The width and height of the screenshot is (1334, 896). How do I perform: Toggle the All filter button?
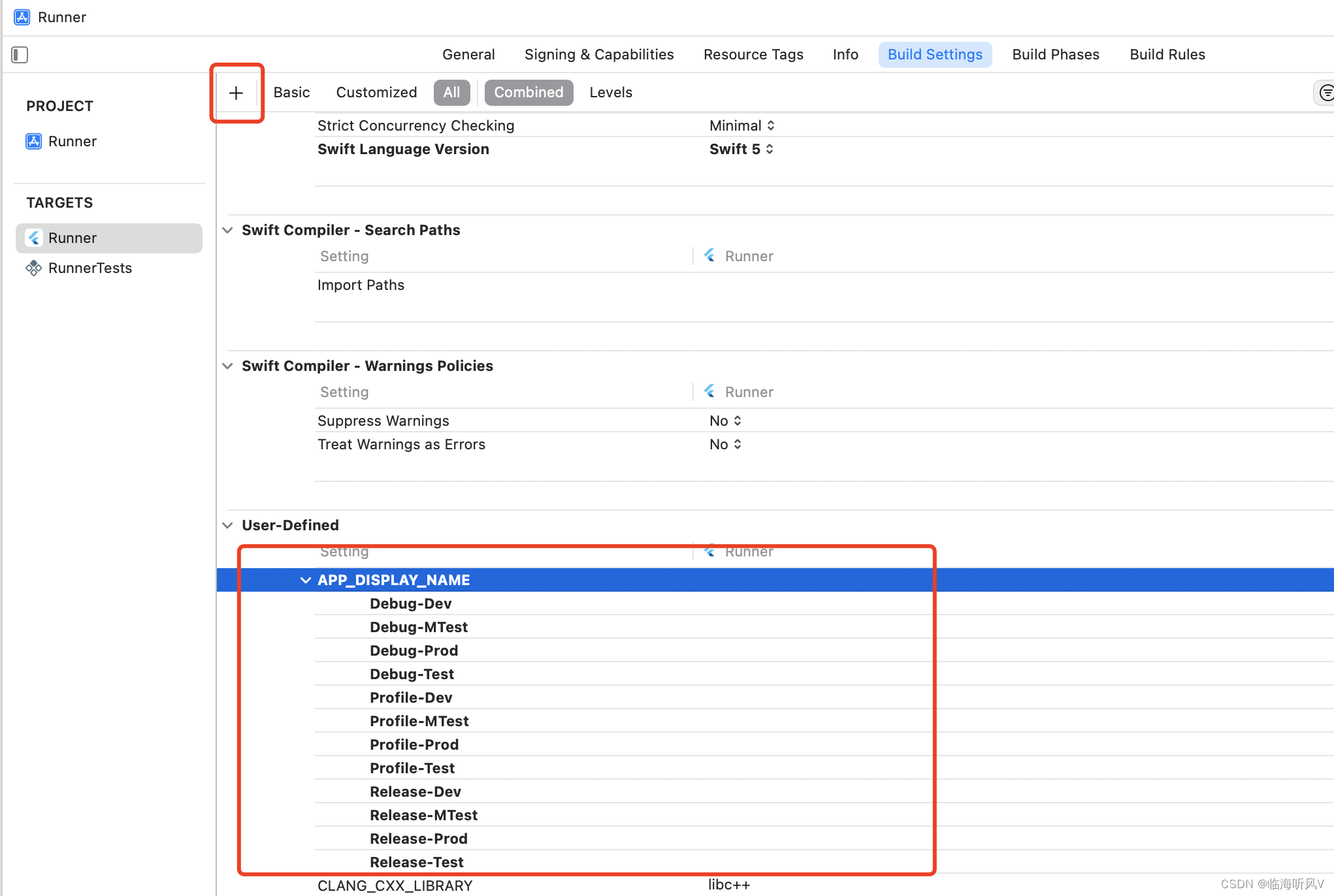click(x=451, y=92)
